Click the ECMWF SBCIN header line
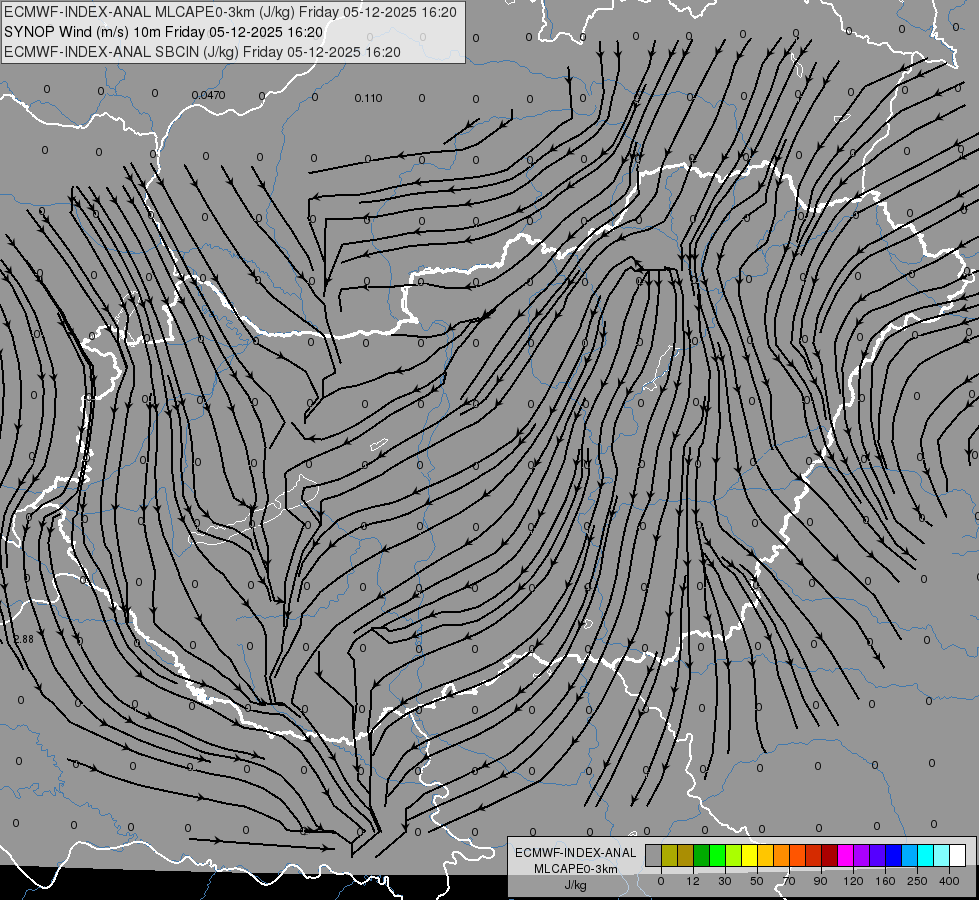Image resolution: width=979 pixels, height=900 pixels. pyautogui.click(x=202, y=52)
